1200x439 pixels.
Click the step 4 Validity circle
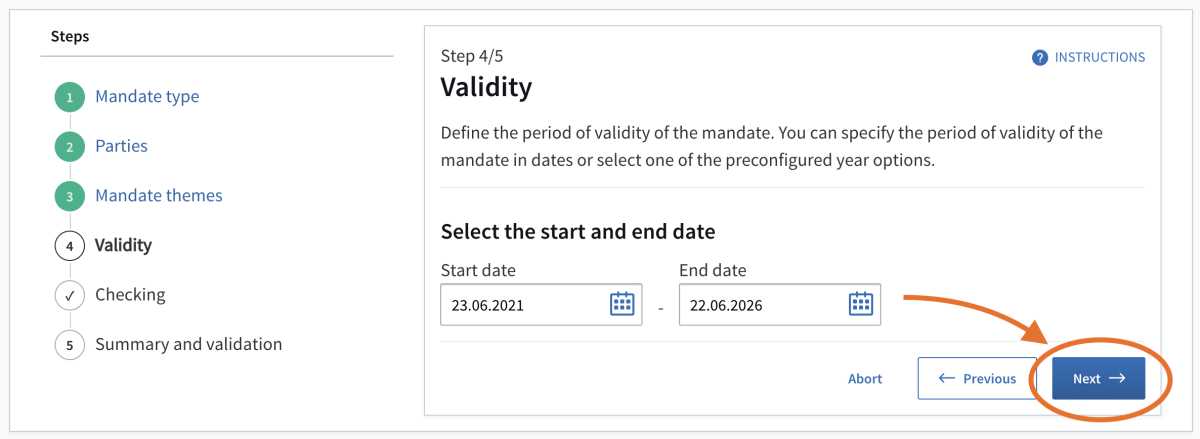(x=70, y=245)
